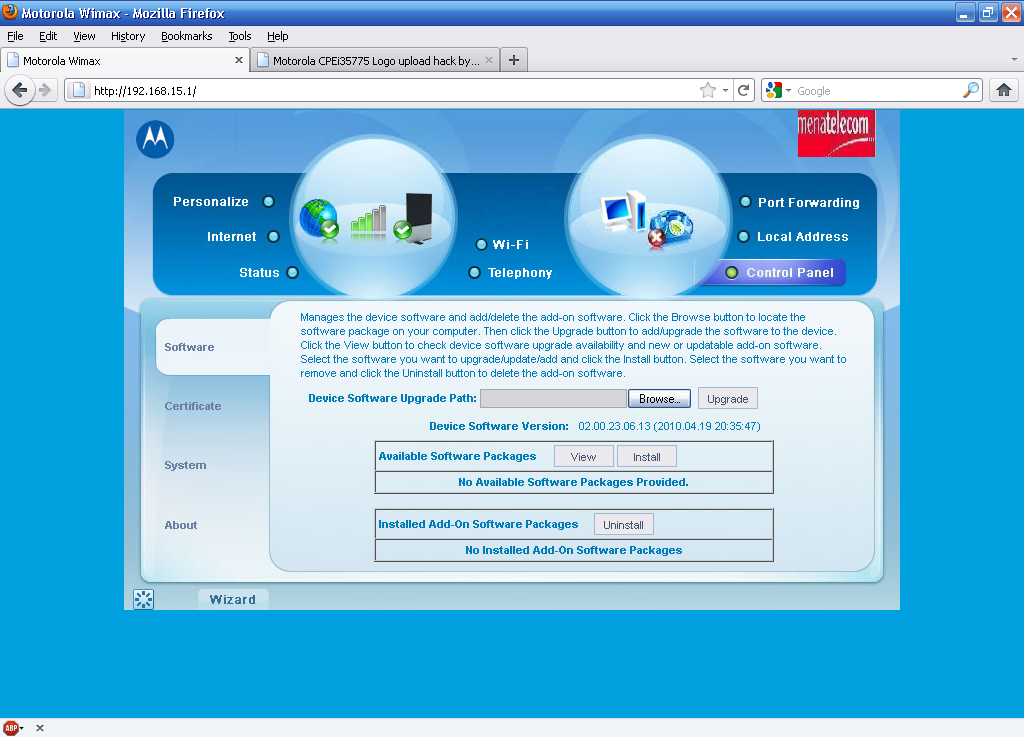Open the File menu
Image resolution: width=1024 pixels, height=737 pixels.
pyautogui.click(x=15, y=36)
